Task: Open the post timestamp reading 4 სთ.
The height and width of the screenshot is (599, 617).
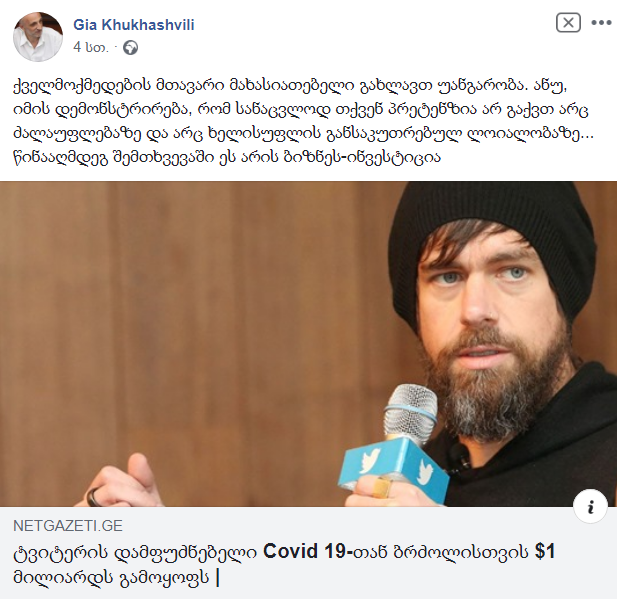Action: 91,47
